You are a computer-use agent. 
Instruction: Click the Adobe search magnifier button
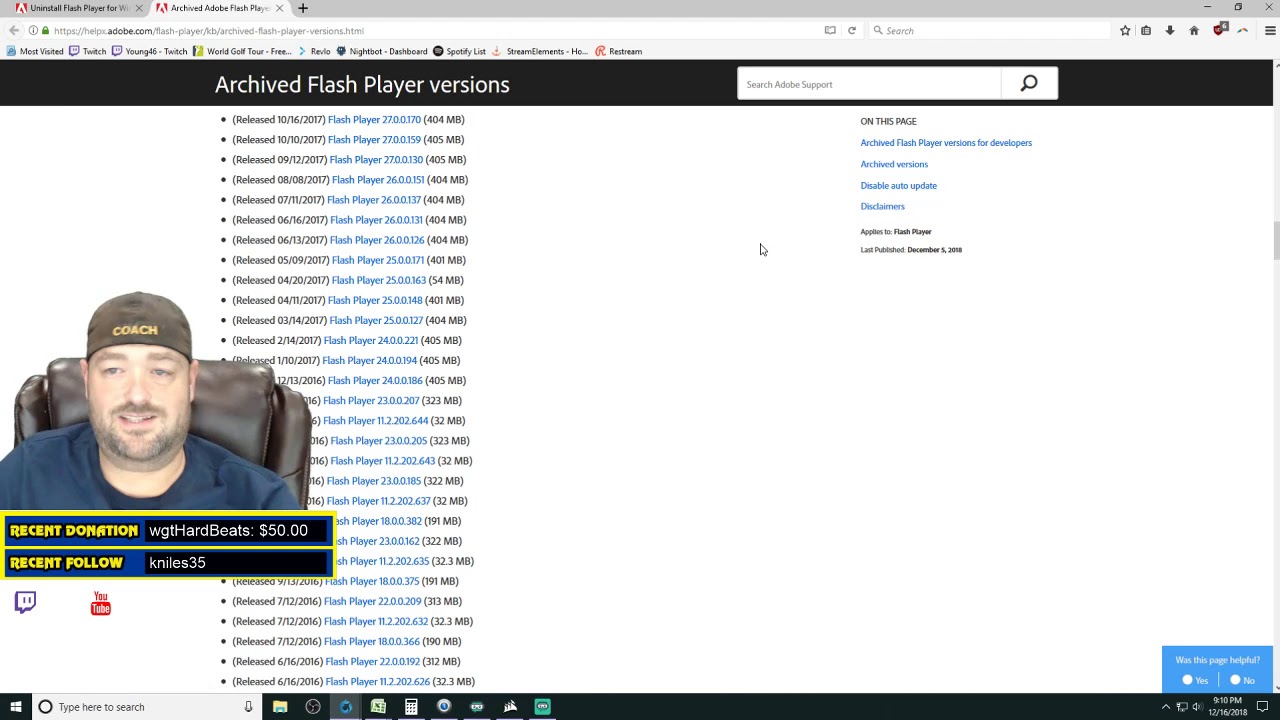(1029, 84)
